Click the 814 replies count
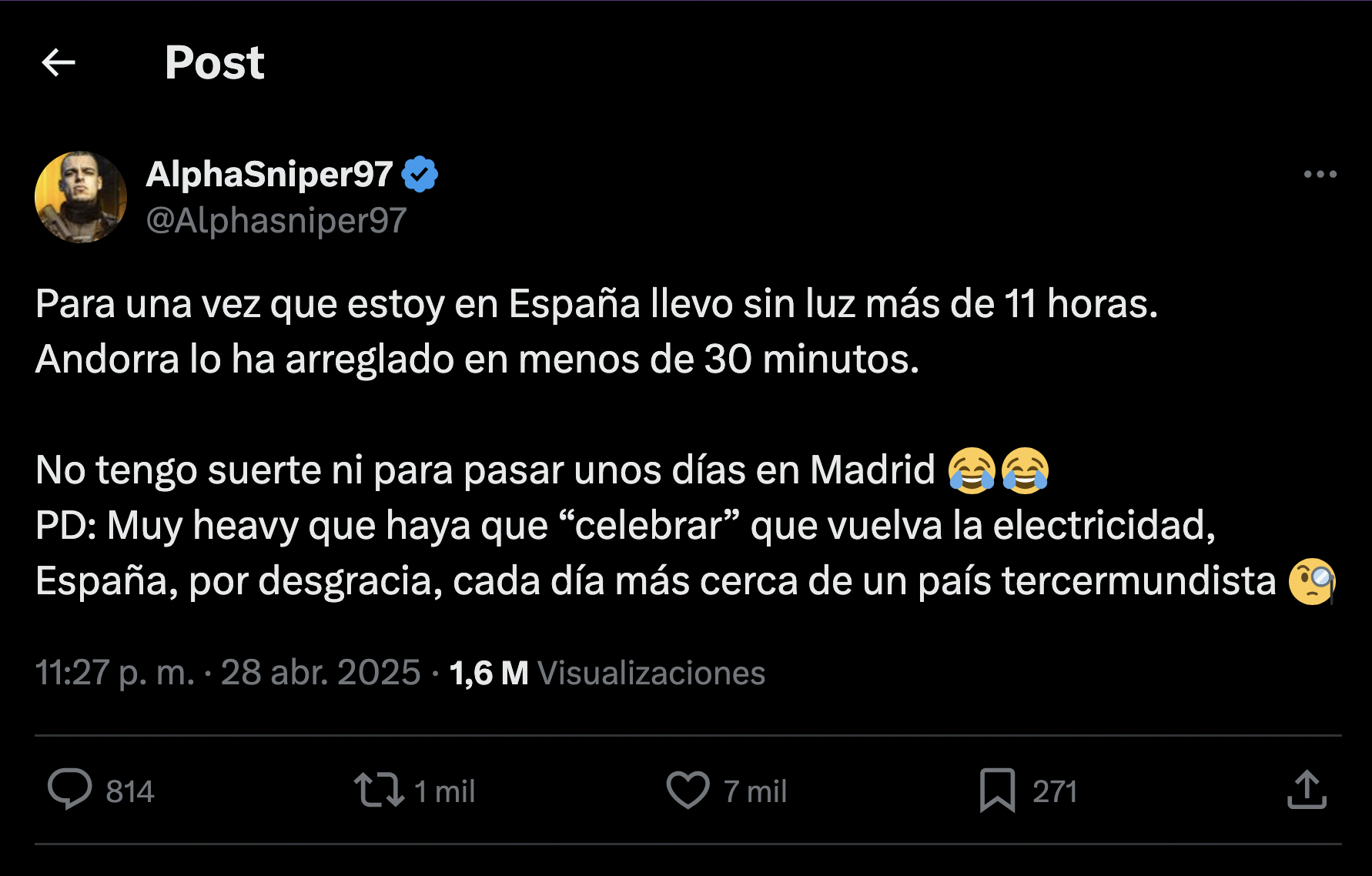1372x876 pixels. click(x=130, y=791)
